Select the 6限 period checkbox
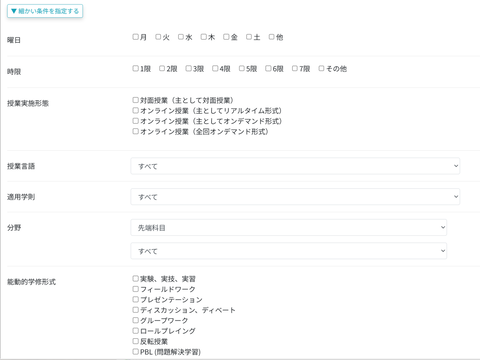Screen dimensions: 480x360 click(x=268, y=68)
